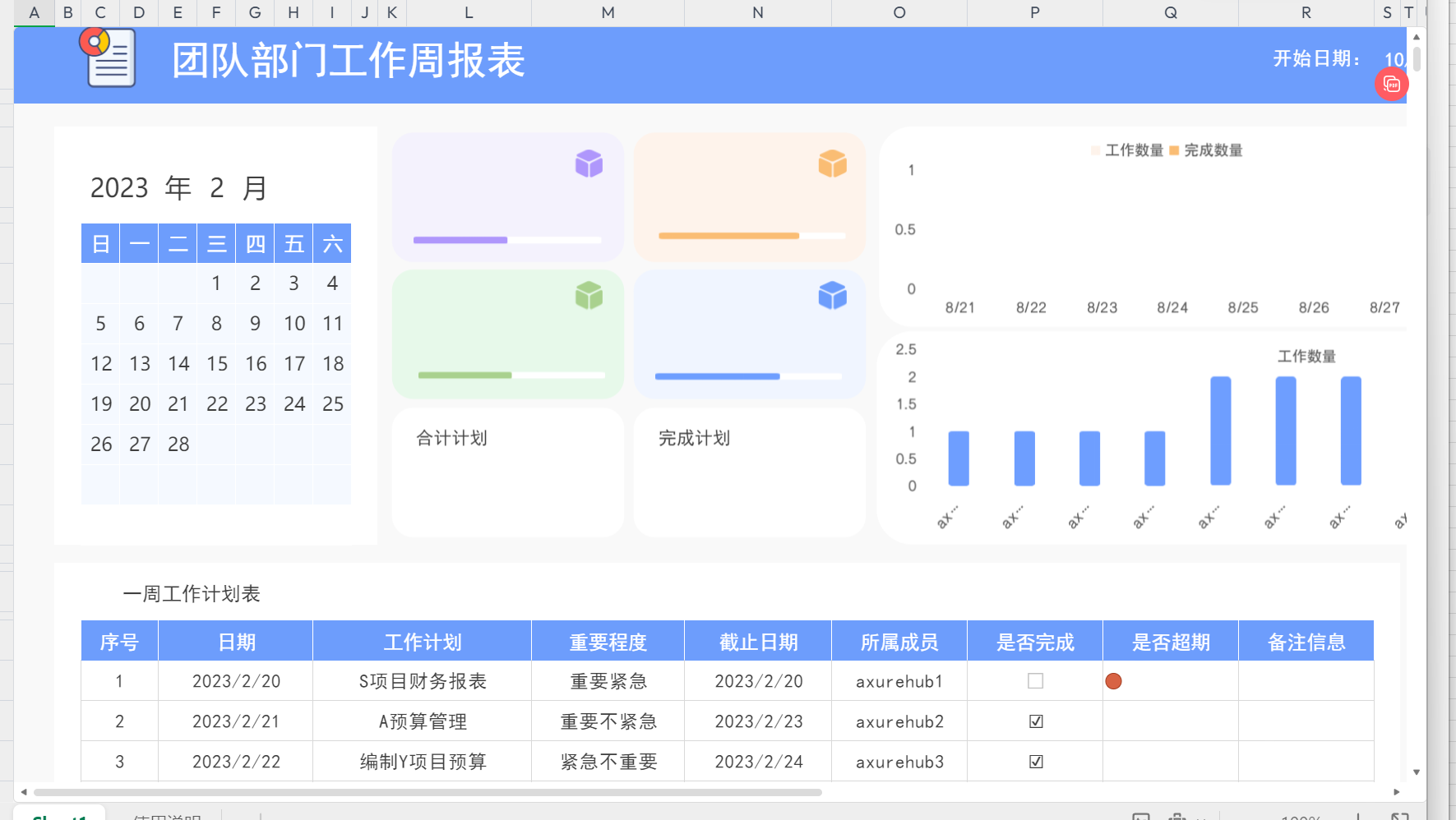The height and width of the screenshot is (820, 1456).
Task: Select column R header
Action: click(x=1306, y=12)
